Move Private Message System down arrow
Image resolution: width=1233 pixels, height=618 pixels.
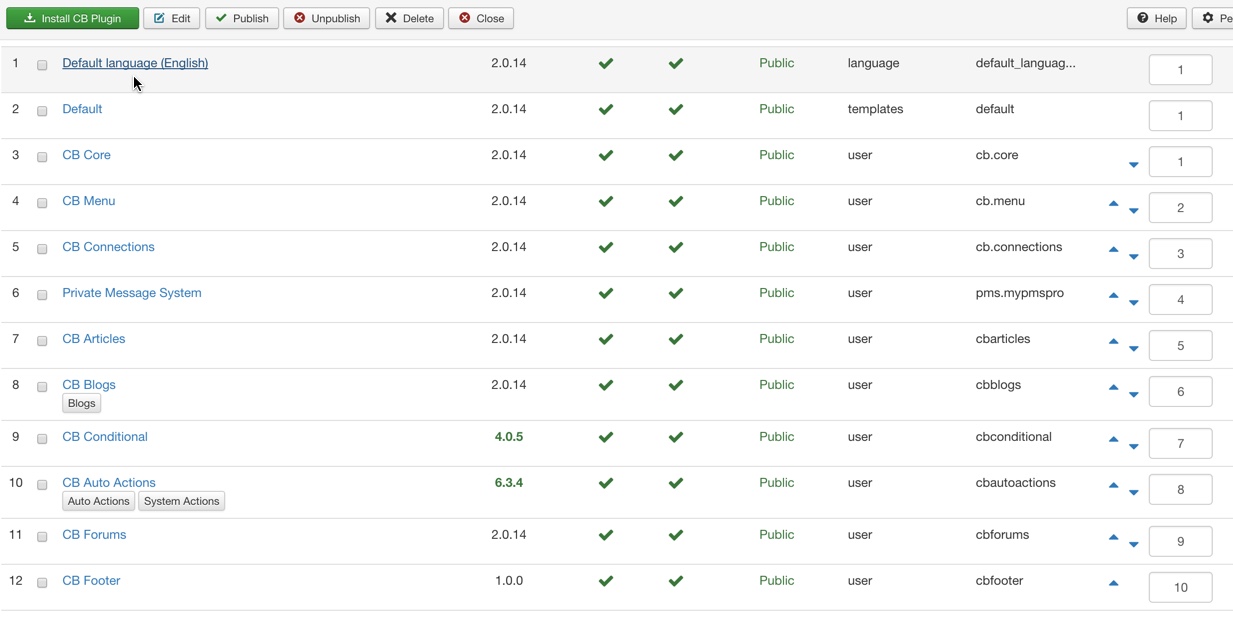point(1134,303)
